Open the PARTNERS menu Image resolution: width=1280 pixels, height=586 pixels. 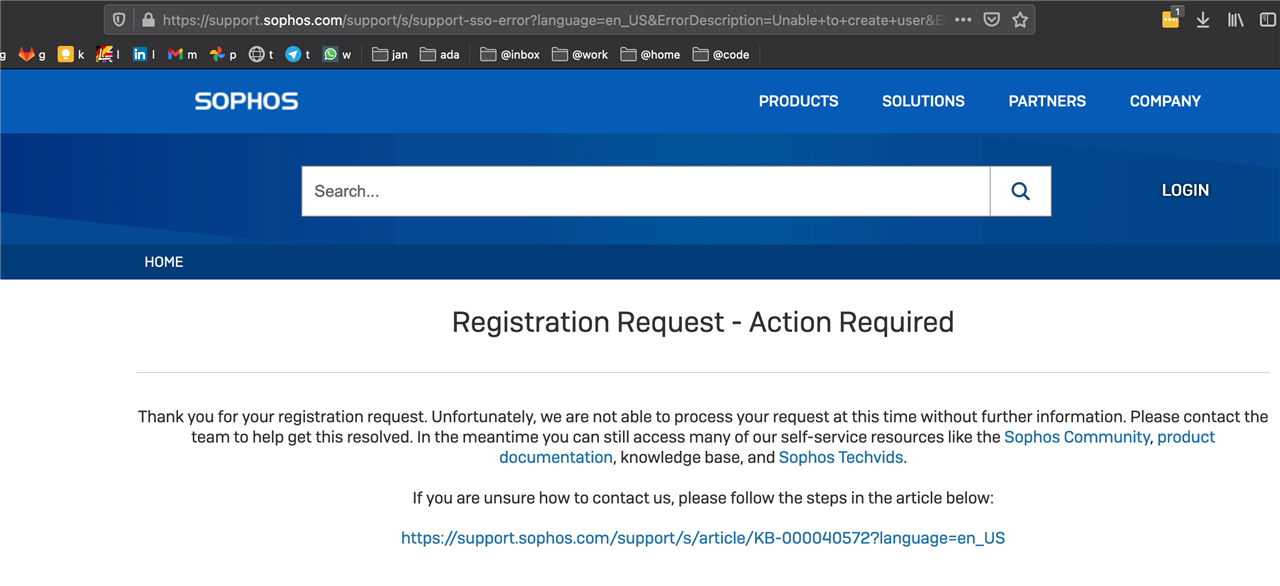(x=1047, y=101)
